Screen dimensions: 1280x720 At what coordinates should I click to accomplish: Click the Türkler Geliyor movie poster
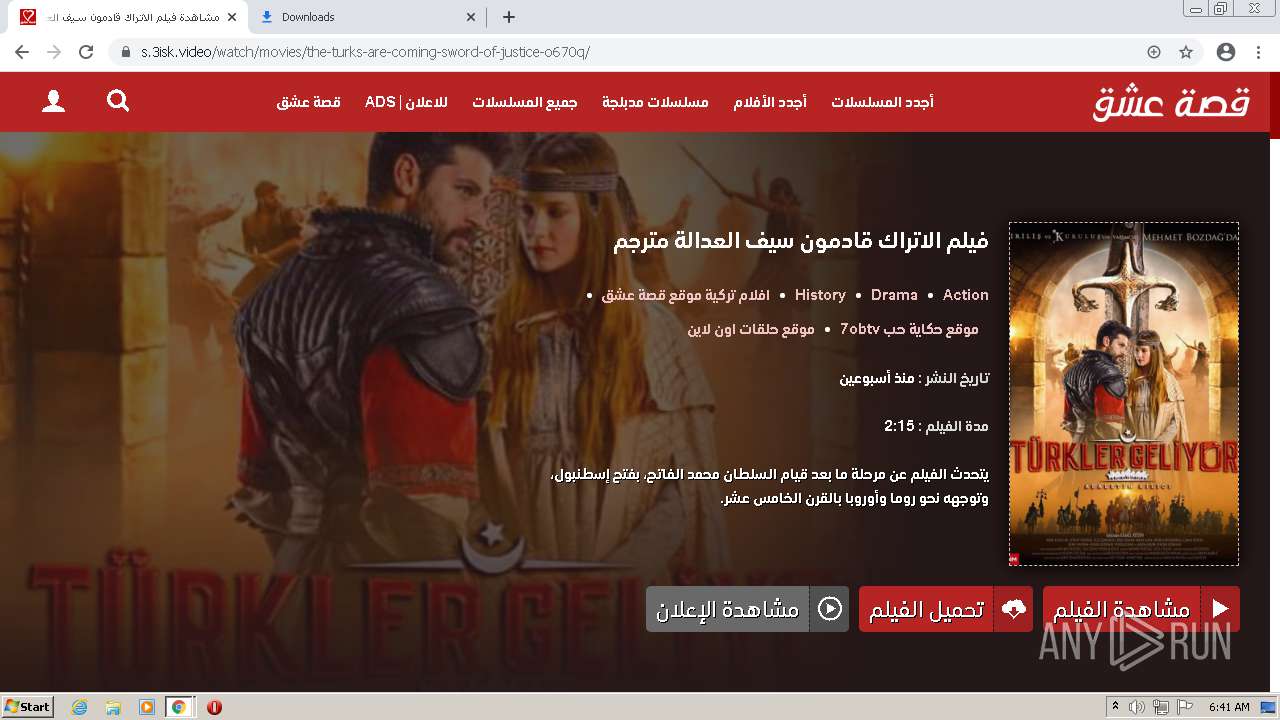click(x=1124, y=394)
